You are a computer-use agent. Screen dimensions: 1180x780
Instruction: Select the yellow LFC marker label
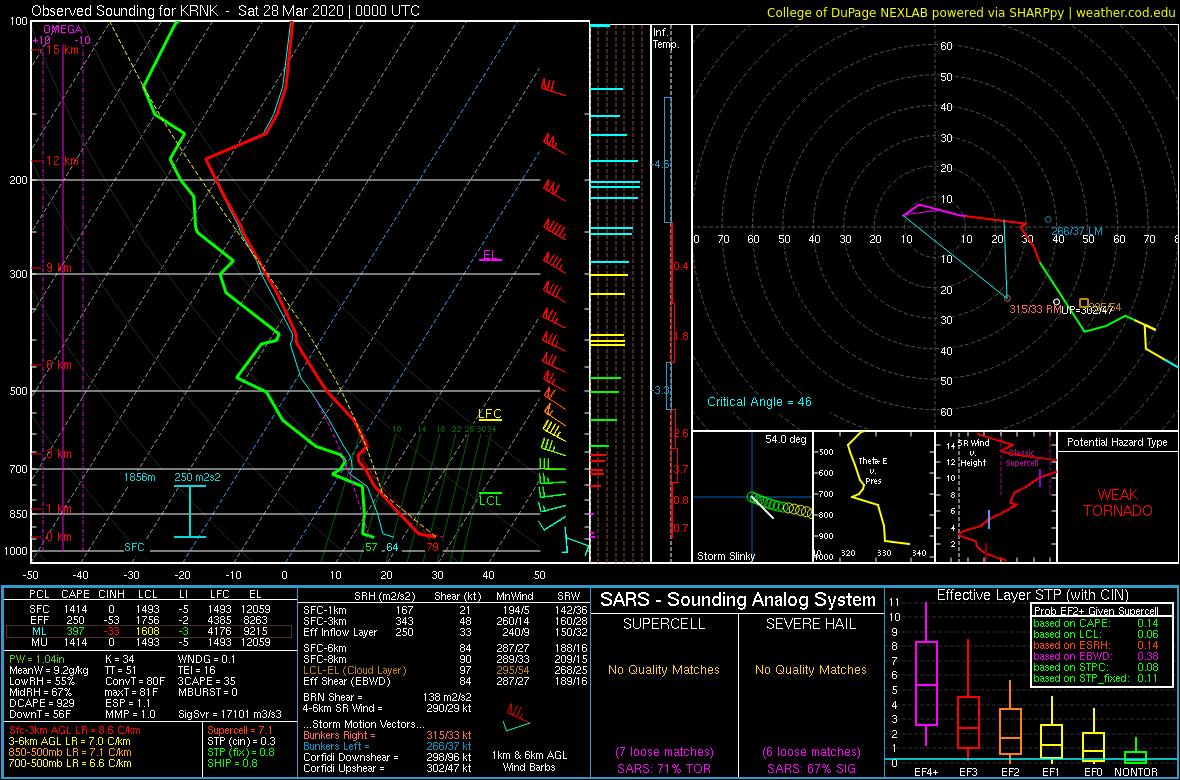[x=489, y=413]
